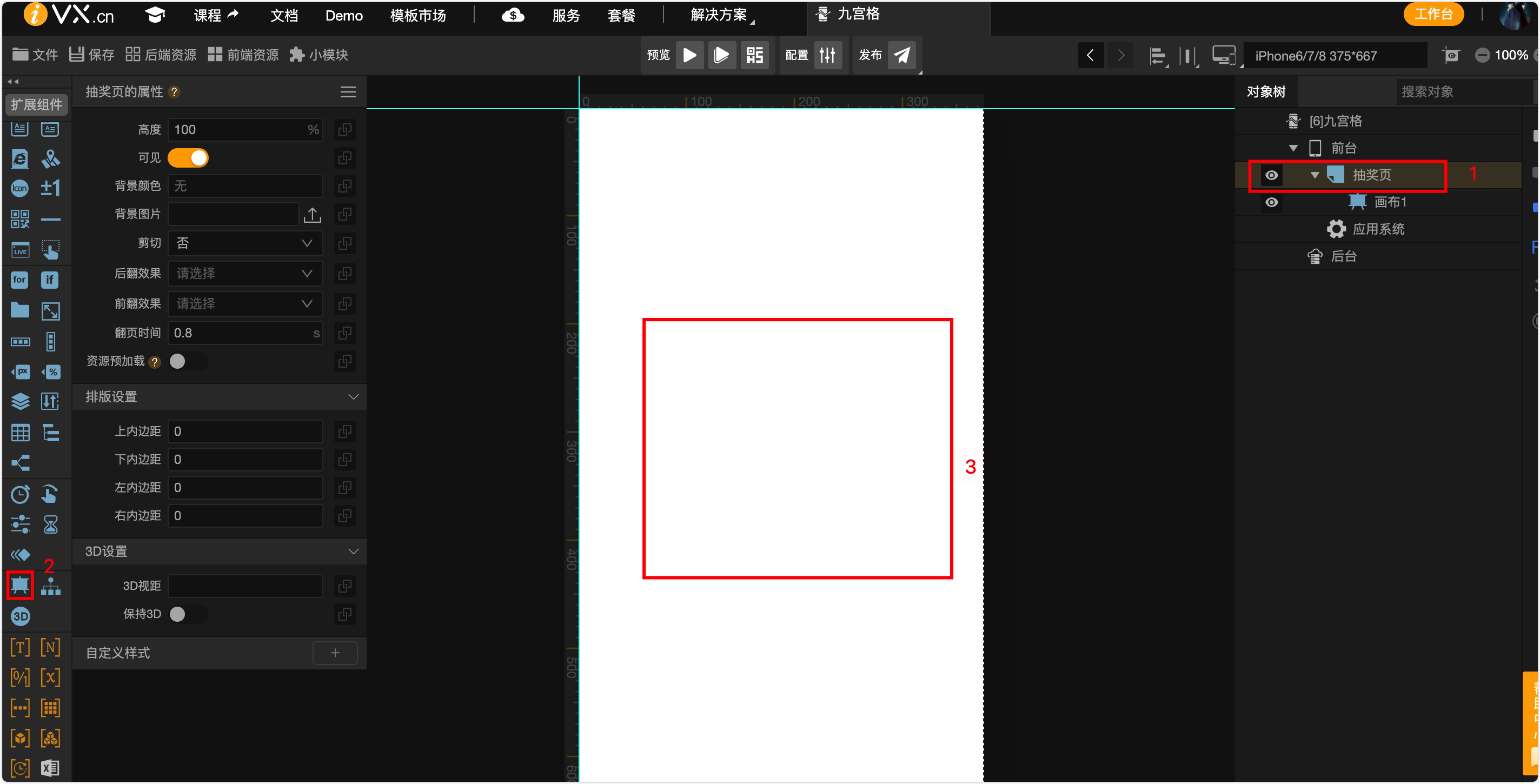The height and width of the screenshot is (784, 1540).
Task: Upload a background image
Action: (x=312, y=215)
